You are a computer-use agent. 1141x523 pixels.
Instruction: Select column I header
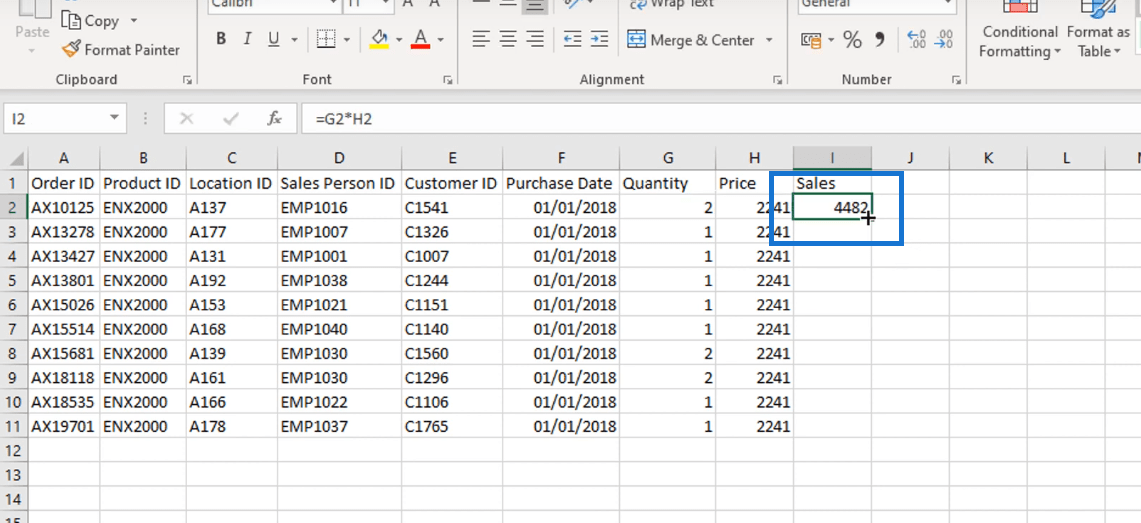click(x=832, y=158)
